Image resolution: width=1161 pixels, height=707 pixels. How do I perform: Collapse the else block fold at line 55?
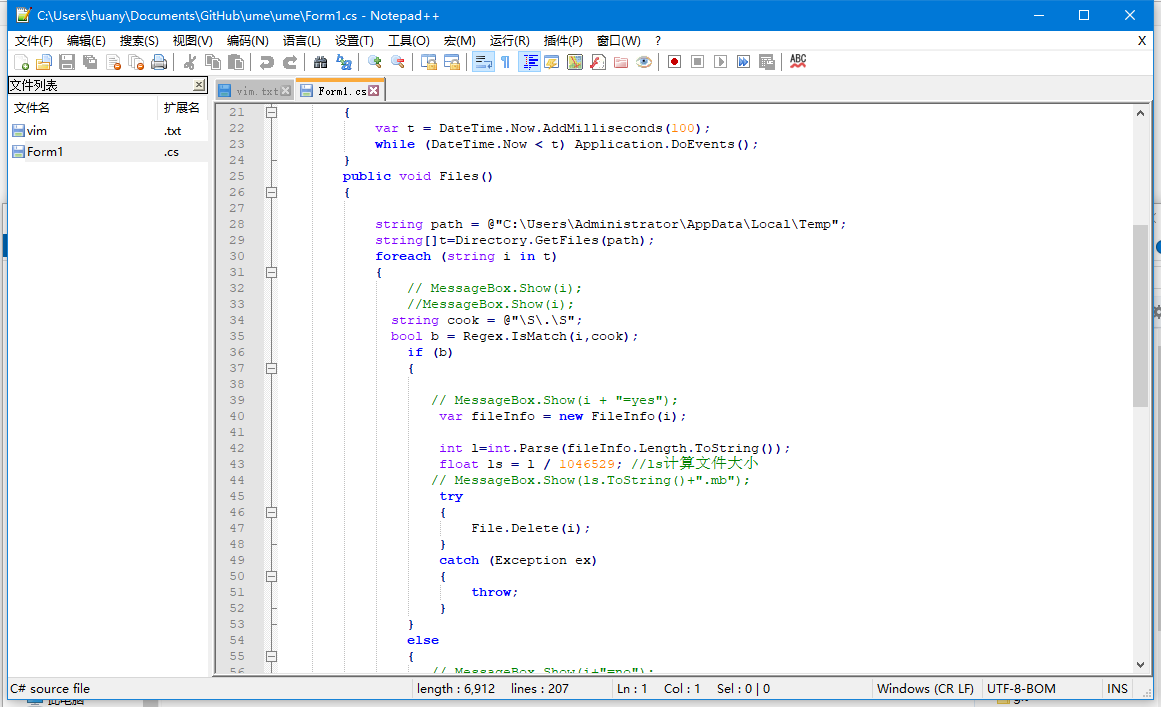tap(272, 656)
